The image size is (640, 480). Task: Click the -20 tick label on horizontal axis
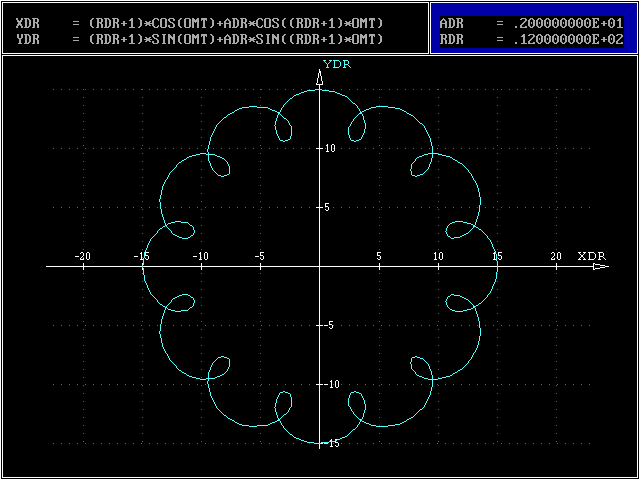(x=83, y=256)
